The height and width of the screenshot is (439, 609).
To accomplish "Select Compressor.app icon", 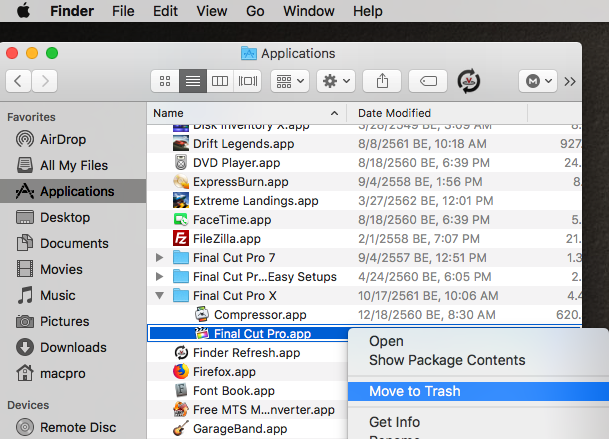I will tap(202, 314).
